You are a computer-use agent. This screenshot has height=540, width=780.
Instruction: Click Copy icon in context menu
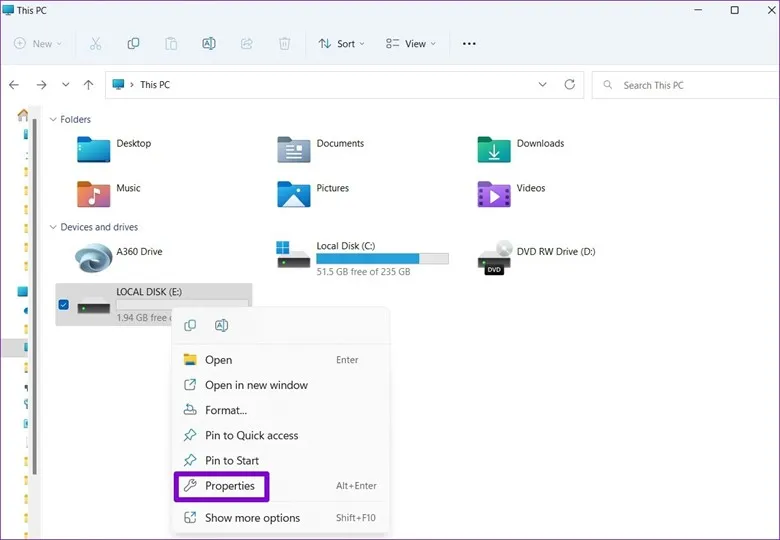pyautogui.click(x=190, y=325)
